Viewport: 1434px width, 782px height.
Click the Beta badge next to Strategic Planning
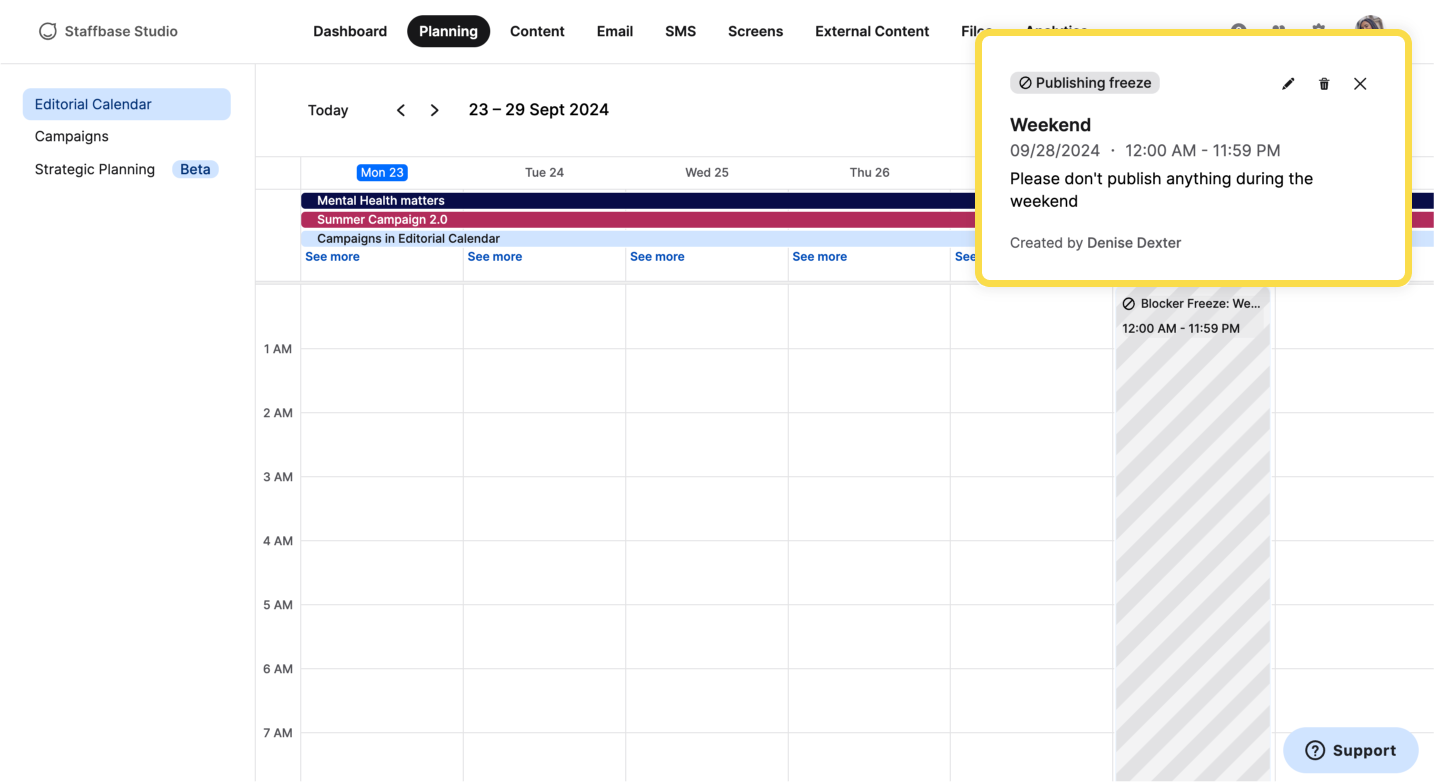pyautogui.click(x=195, y=169)
